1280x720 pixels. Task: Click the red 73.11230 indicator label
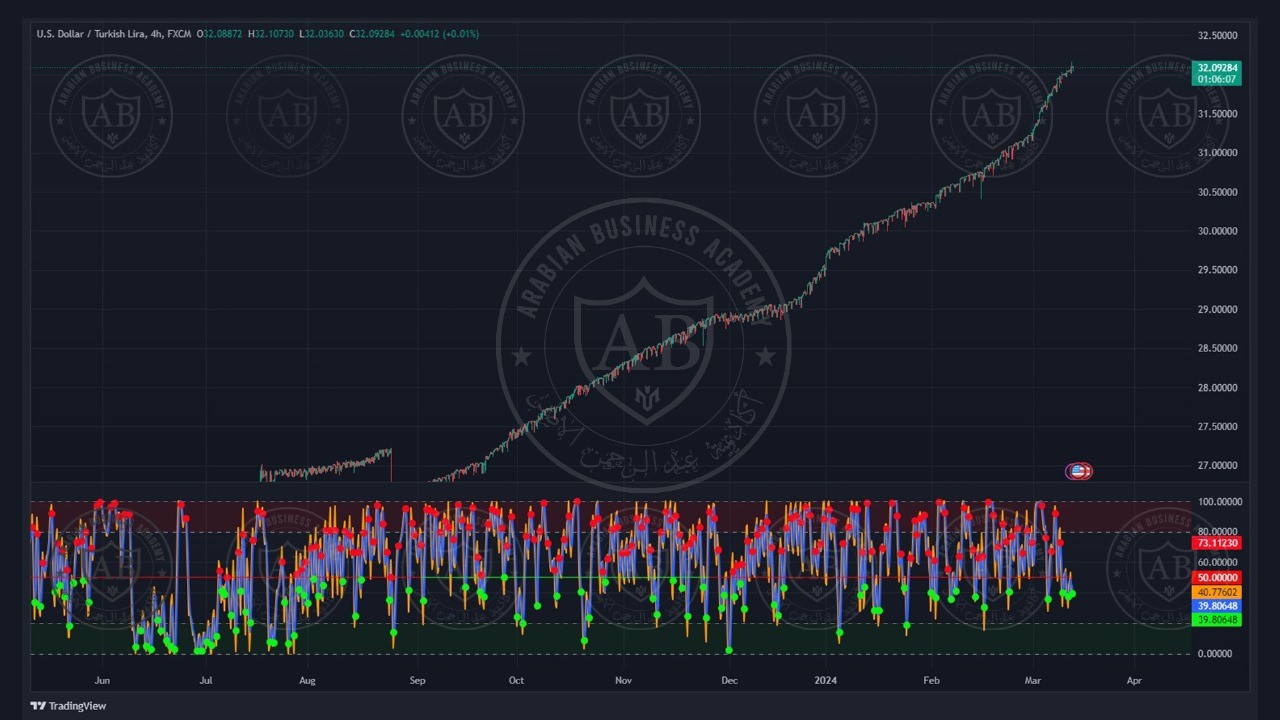click(x=1217, y=543)
